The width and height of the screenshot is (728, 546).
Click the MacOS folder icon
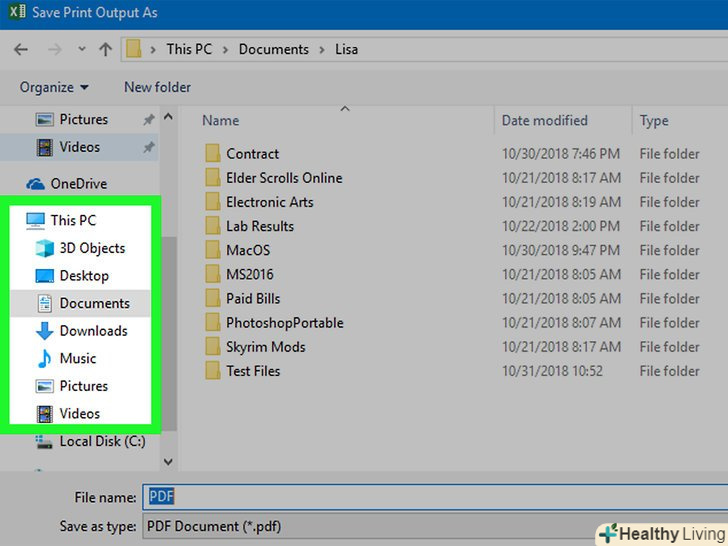click(x=213, y=250)
